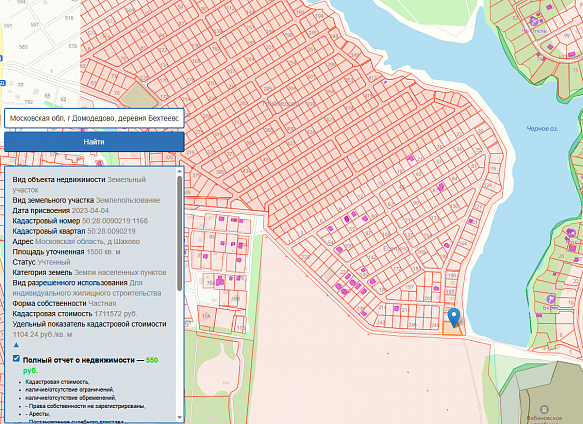This screenshot has height=424, width=583.
Task: Collapse details with the blue triangle
Action: click(16, 345)
